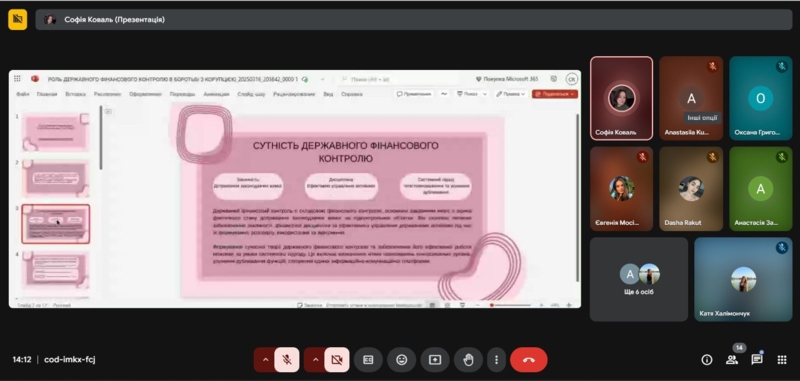The image size is (800, 381).
Task: Select slide 4 thumbnail in panel
Action: pyautogui.click(x=56, y=270)
